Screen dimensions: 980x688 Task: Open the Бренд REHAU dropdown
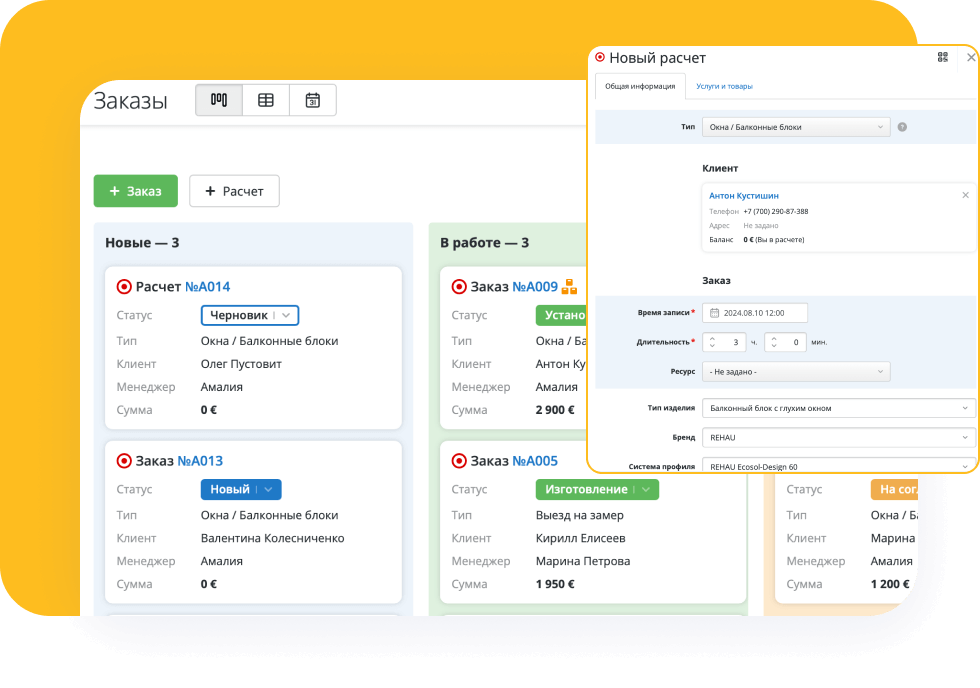pyautogui.click(x=837, y=437)
